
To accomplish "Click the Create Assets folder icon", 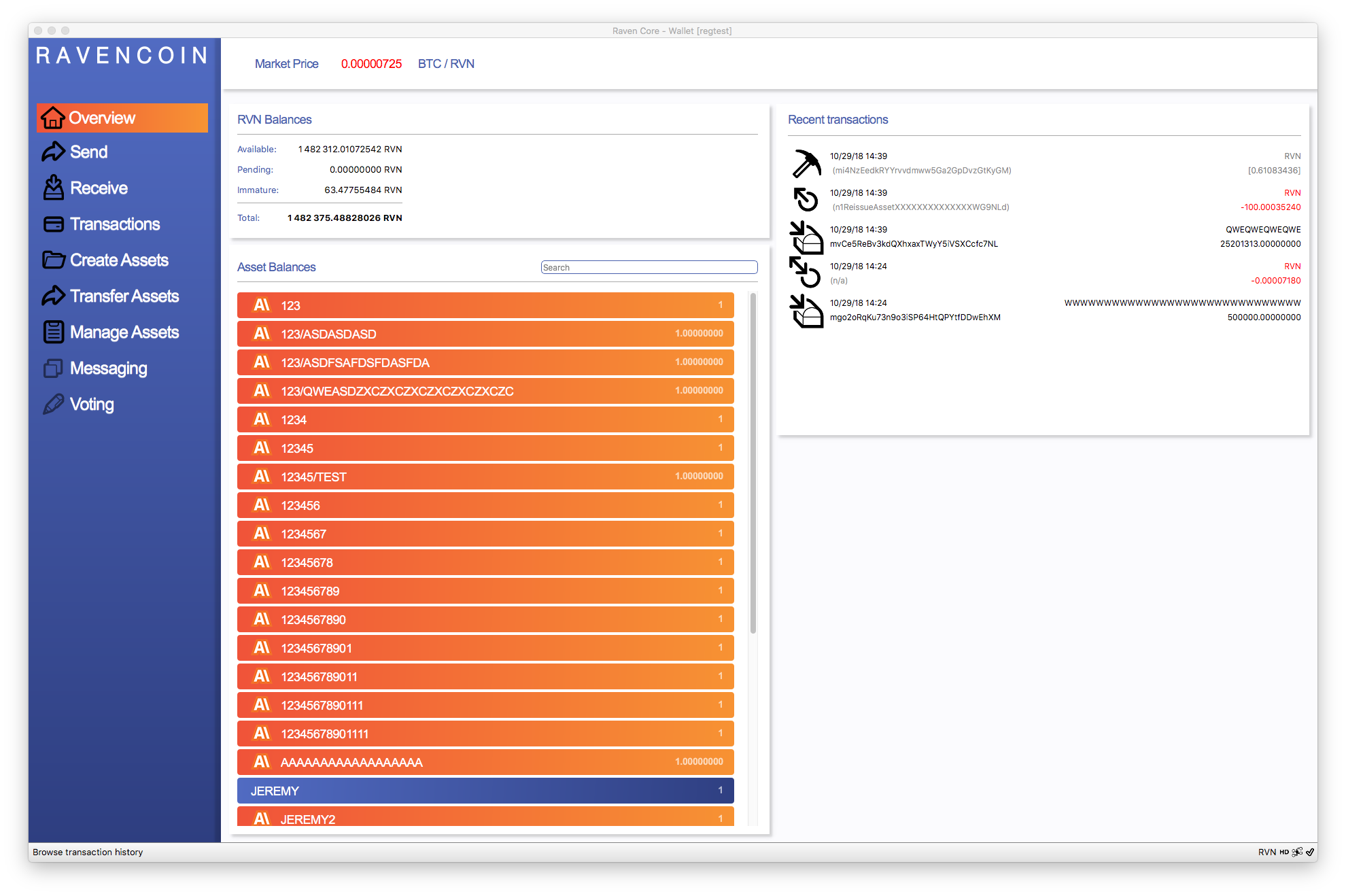I will pos(53,260).
